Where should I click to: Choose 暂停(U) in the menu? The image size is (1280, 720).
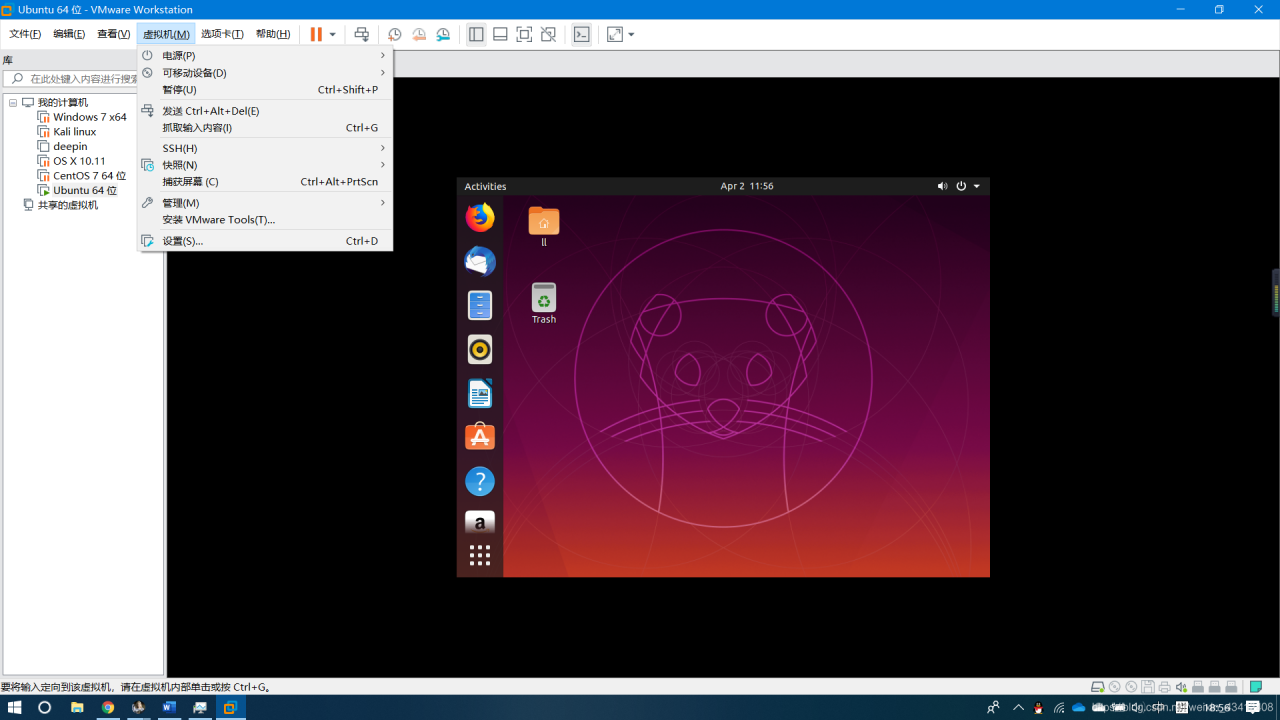pos(265,90)
